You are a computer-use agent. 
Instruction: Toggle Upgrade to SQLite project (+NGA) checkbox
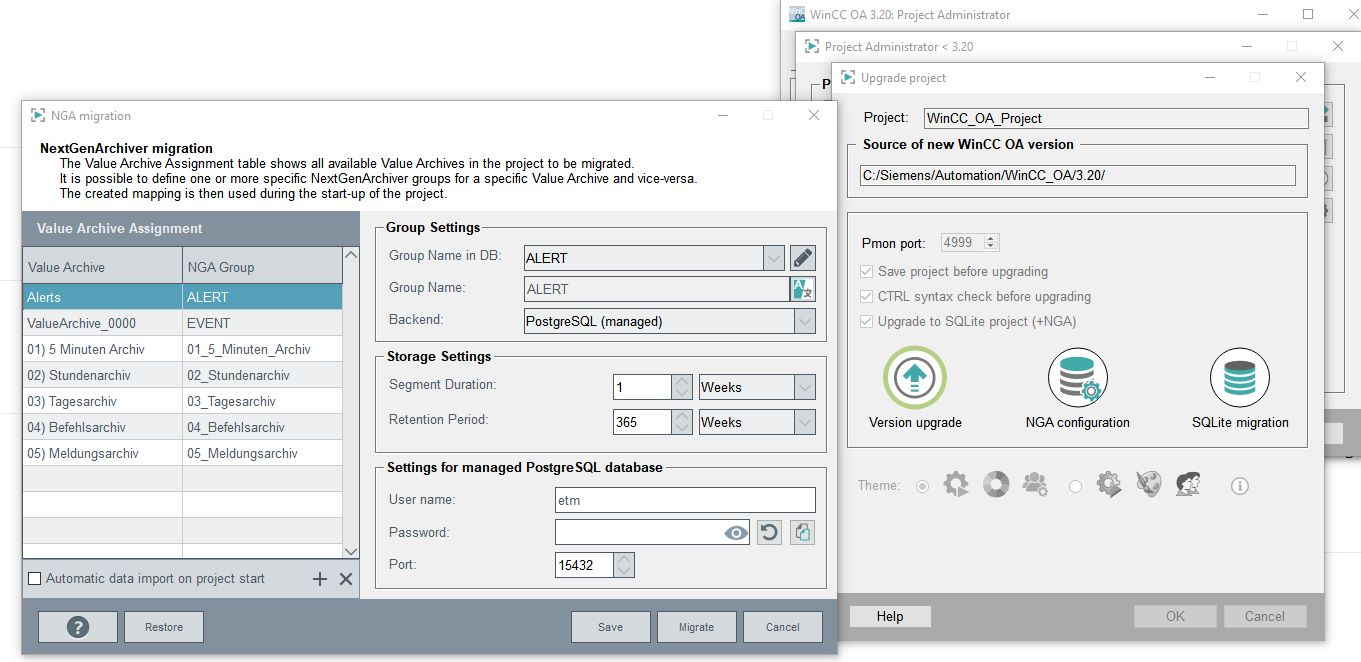tap(866, 322)
